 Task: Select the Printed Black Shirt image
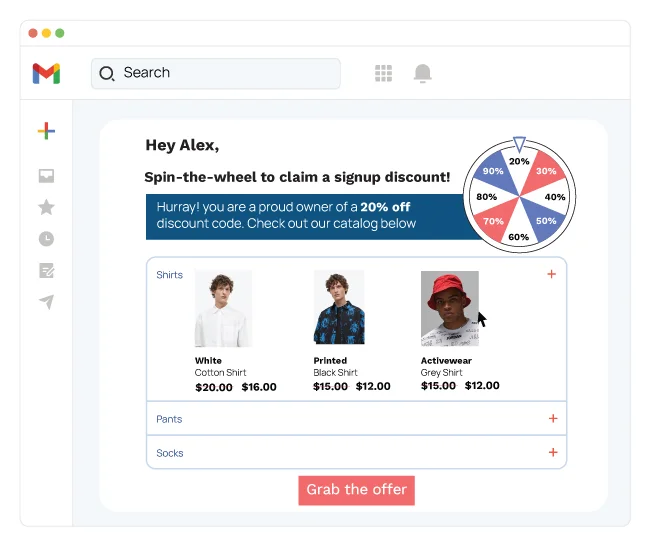coord(338,308)
